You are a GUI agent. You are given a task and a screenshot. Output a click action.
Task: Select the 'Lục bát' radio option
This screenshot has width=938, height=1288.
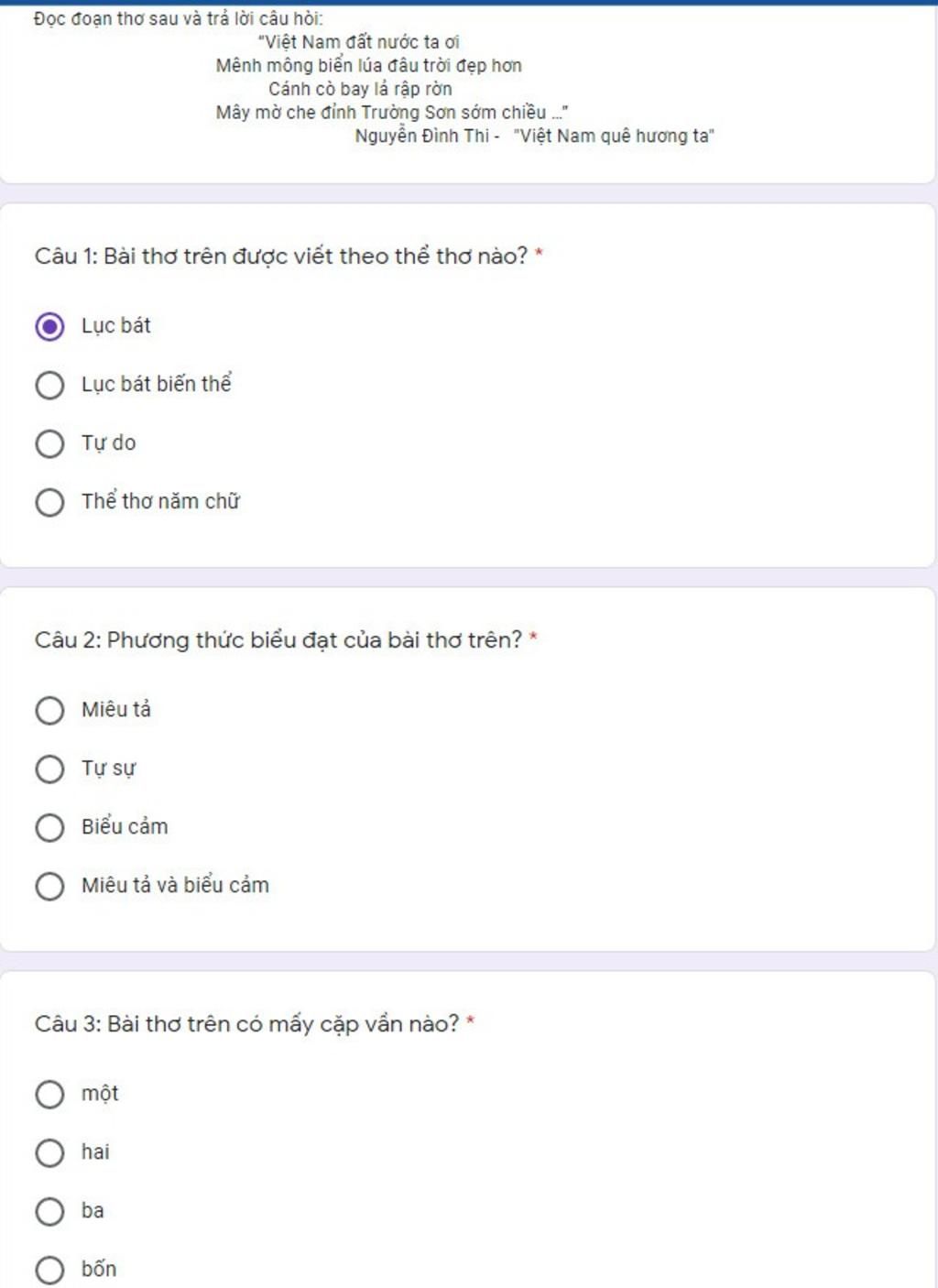49,326
